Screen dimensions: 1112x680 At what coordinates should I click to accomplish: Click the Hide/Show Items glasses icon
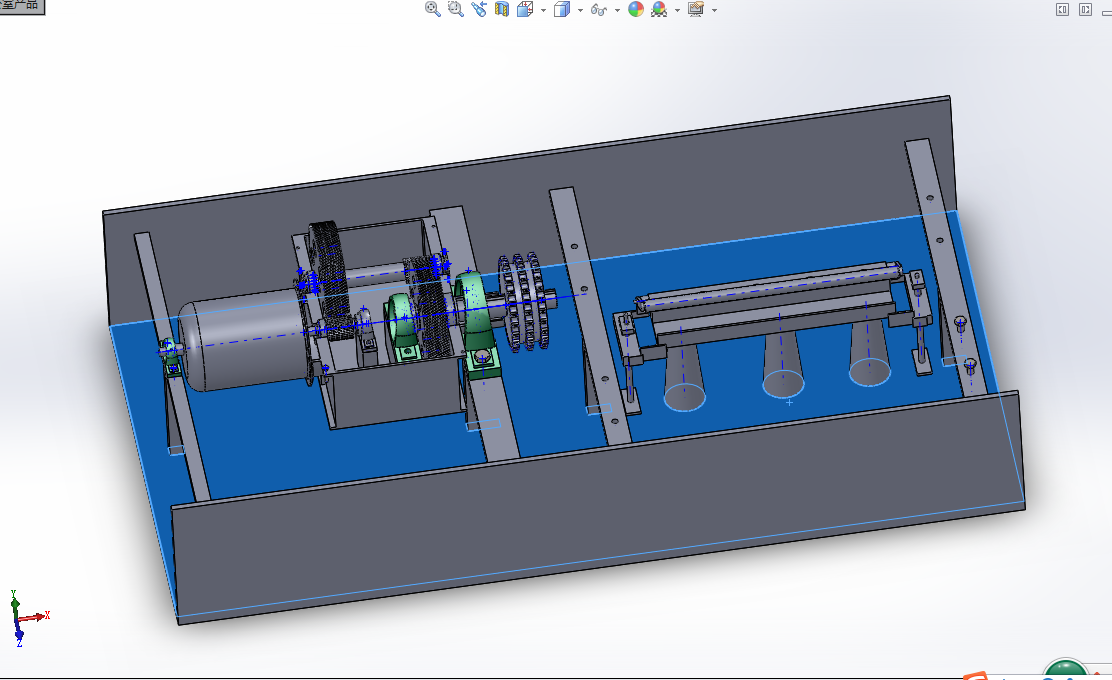click(x=599, y=9)
